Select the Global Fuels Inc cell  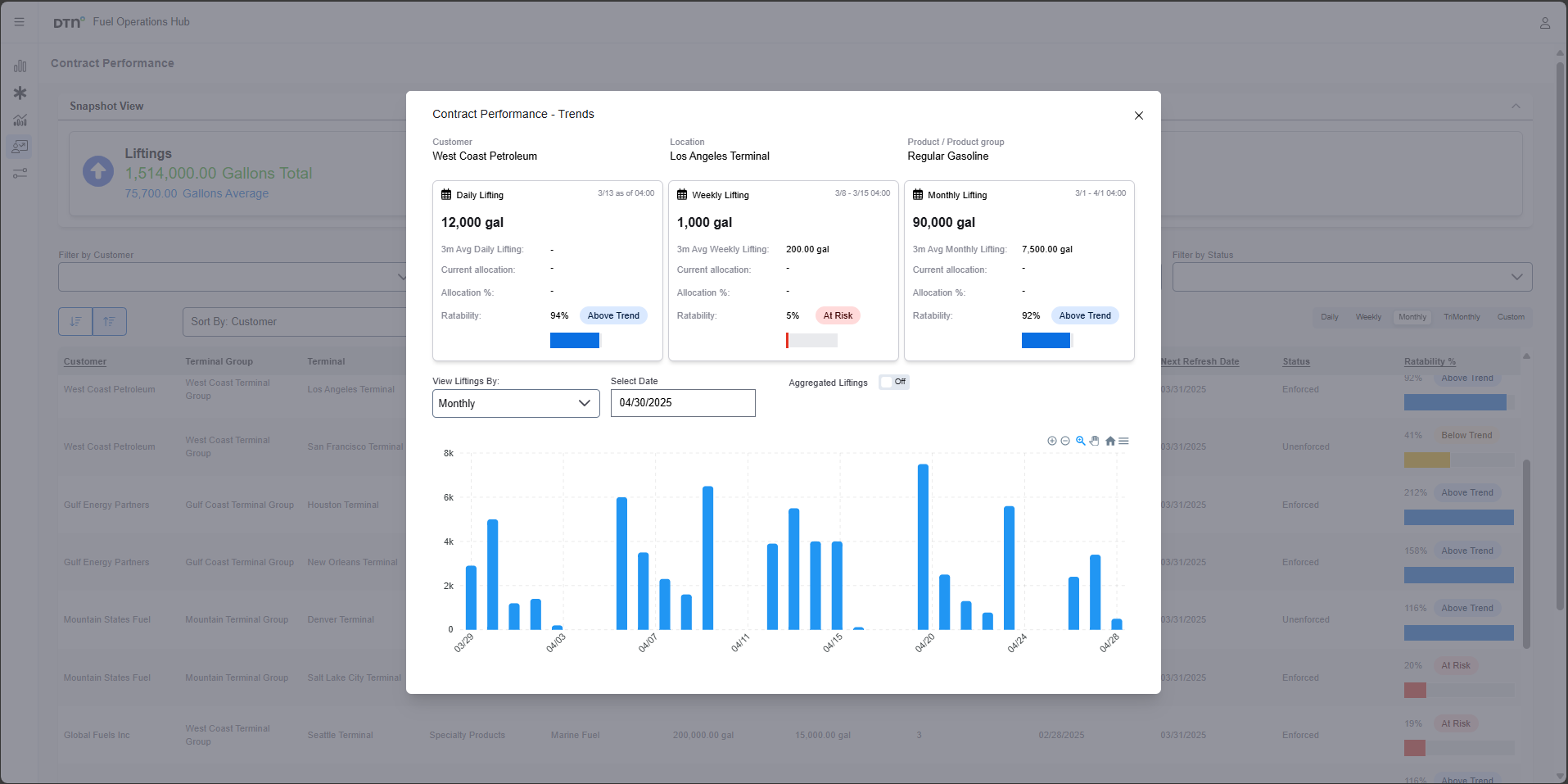coord(97,735)
